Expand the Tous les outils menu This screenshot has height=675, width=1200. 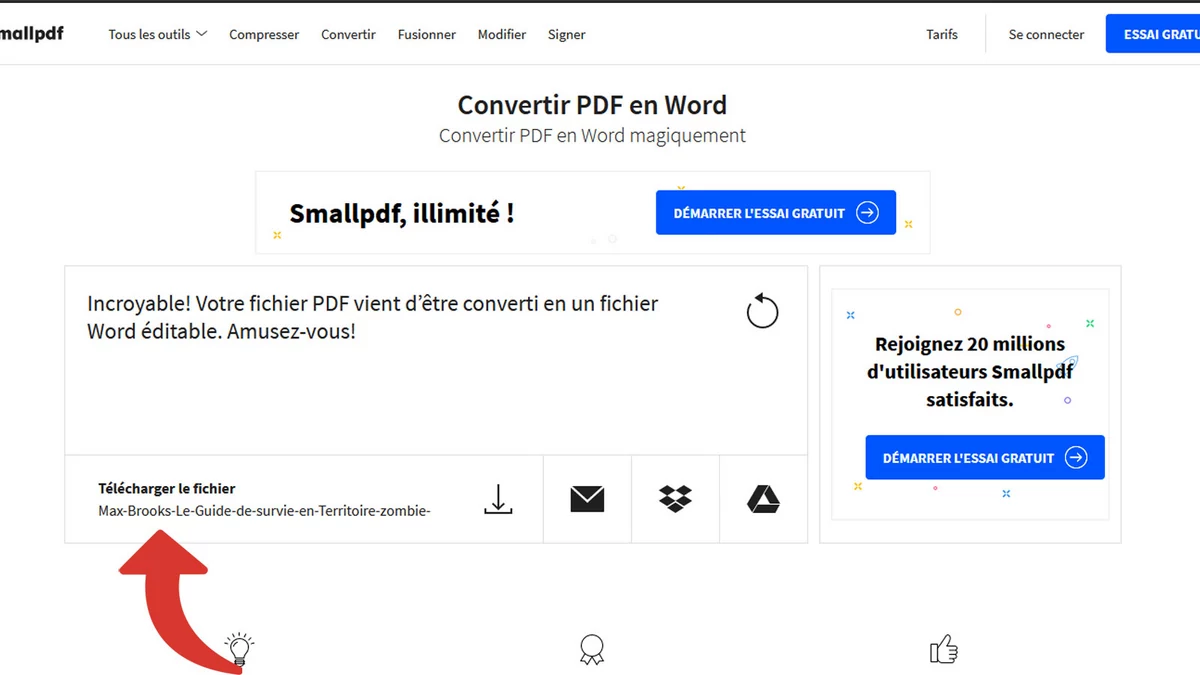[158, 34]
